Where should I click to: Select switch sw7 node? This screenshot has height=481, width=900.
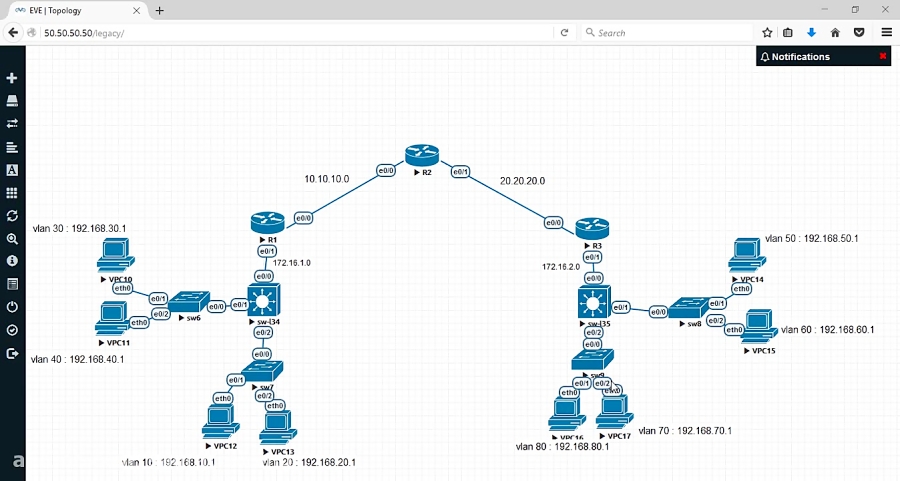tap(262, 371)
